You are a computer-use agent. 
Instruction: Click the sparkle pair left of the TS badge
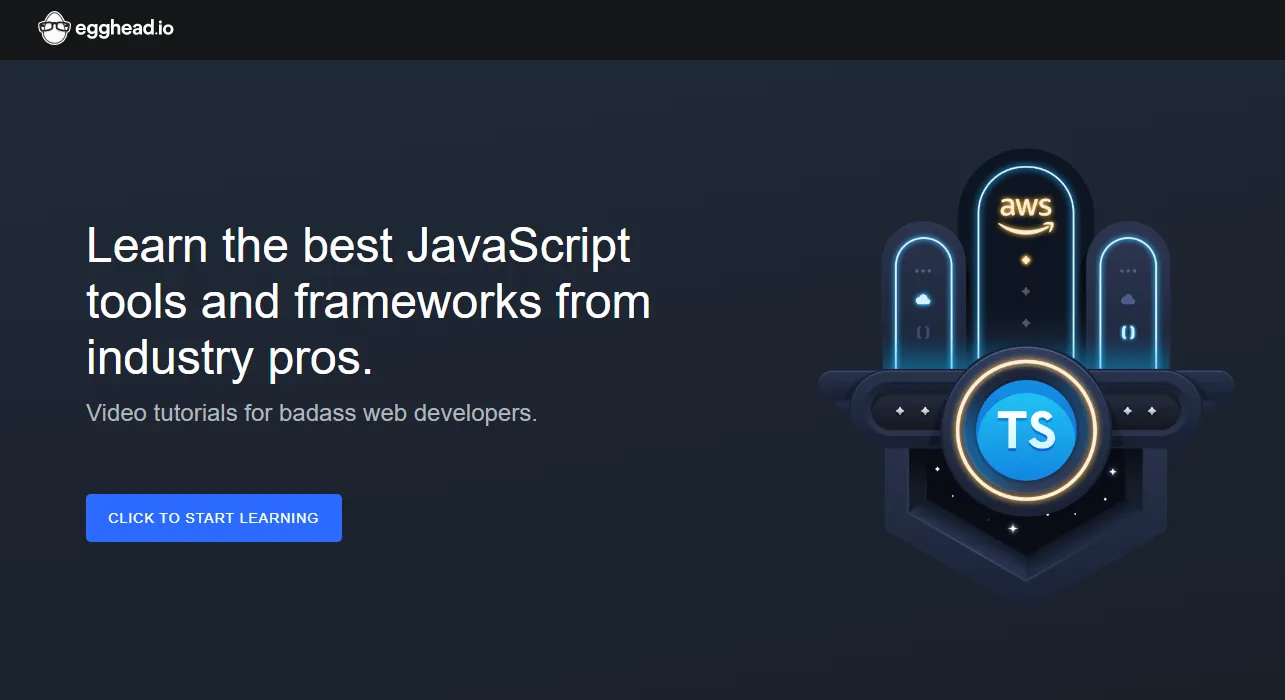[912, 411]
